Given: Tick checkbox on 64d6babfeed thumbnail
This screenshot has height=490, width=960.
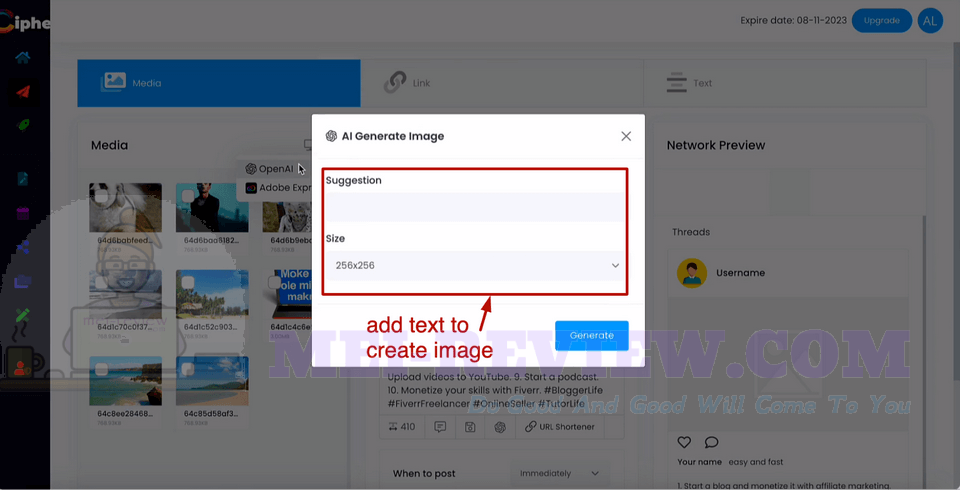Looking at the screenshot, I should [x=102, y=195].
